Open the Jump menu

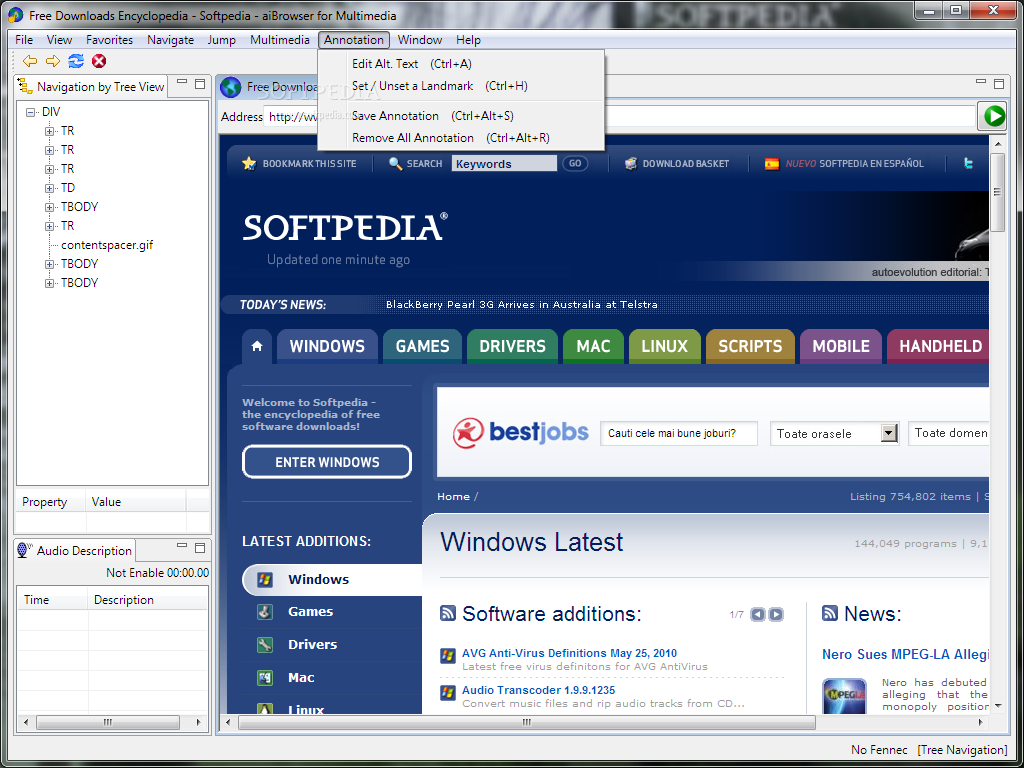point(221,40)
